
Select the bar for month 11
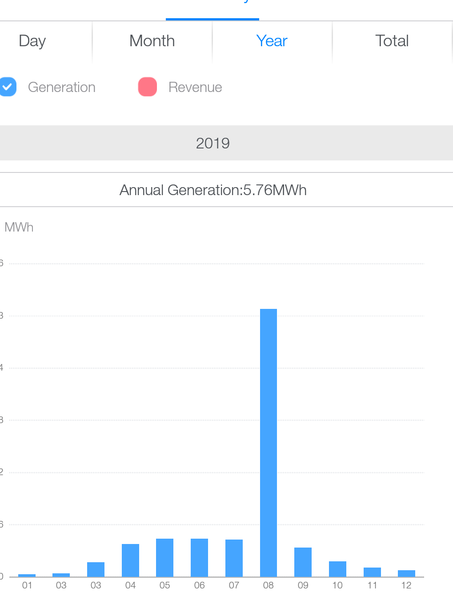pos(372,572)
